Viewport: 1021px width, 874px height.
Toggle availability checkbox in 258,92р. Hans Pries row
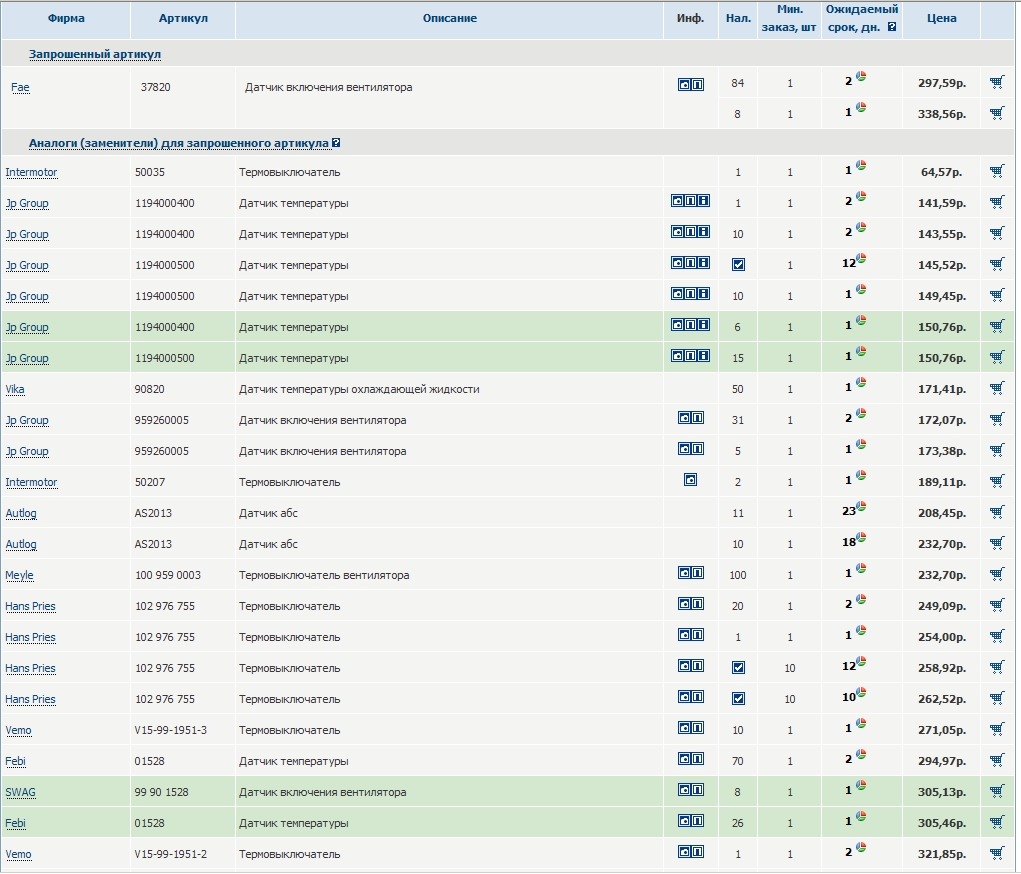(738, 668)
